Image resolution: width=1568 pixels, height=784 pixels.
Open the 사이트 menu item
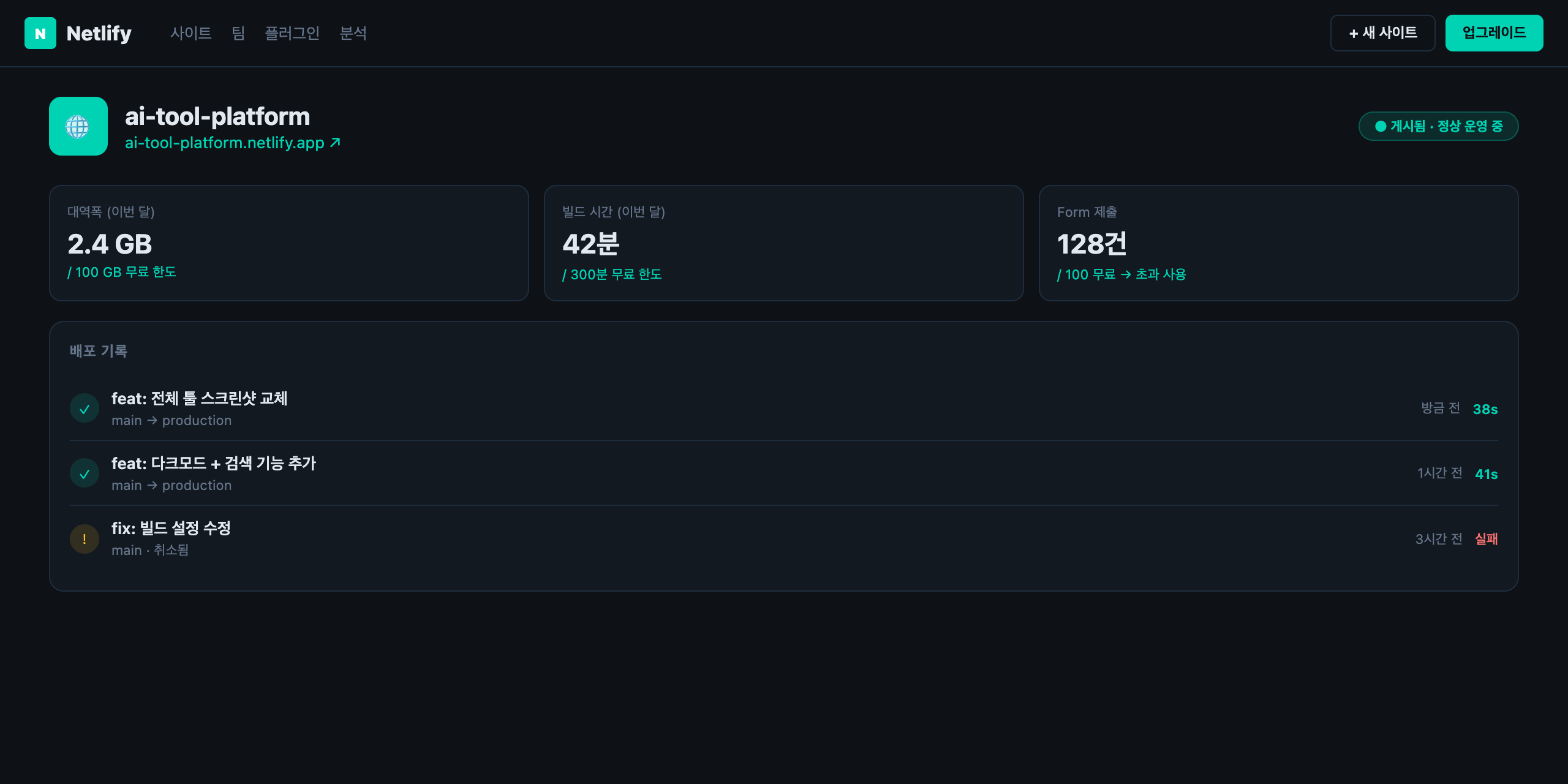pos(190,33)
